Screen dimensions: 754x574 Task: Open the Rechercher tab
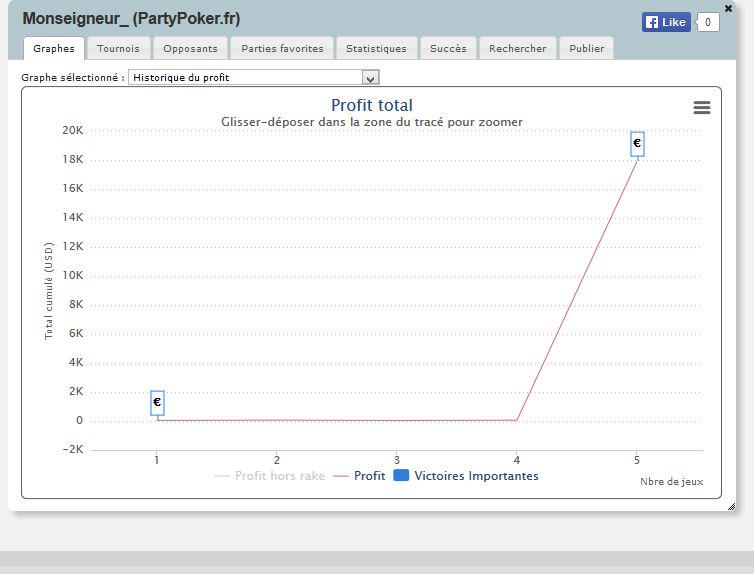coord(518,49)
